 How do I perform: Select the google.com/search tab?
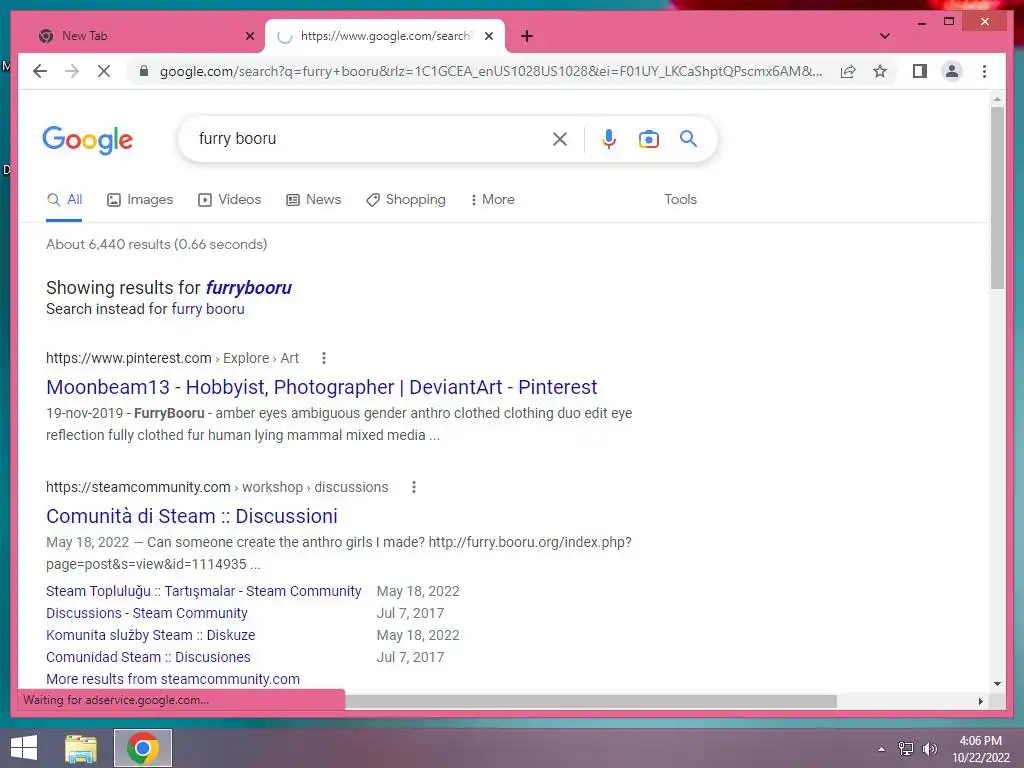(x=385, y=36)
